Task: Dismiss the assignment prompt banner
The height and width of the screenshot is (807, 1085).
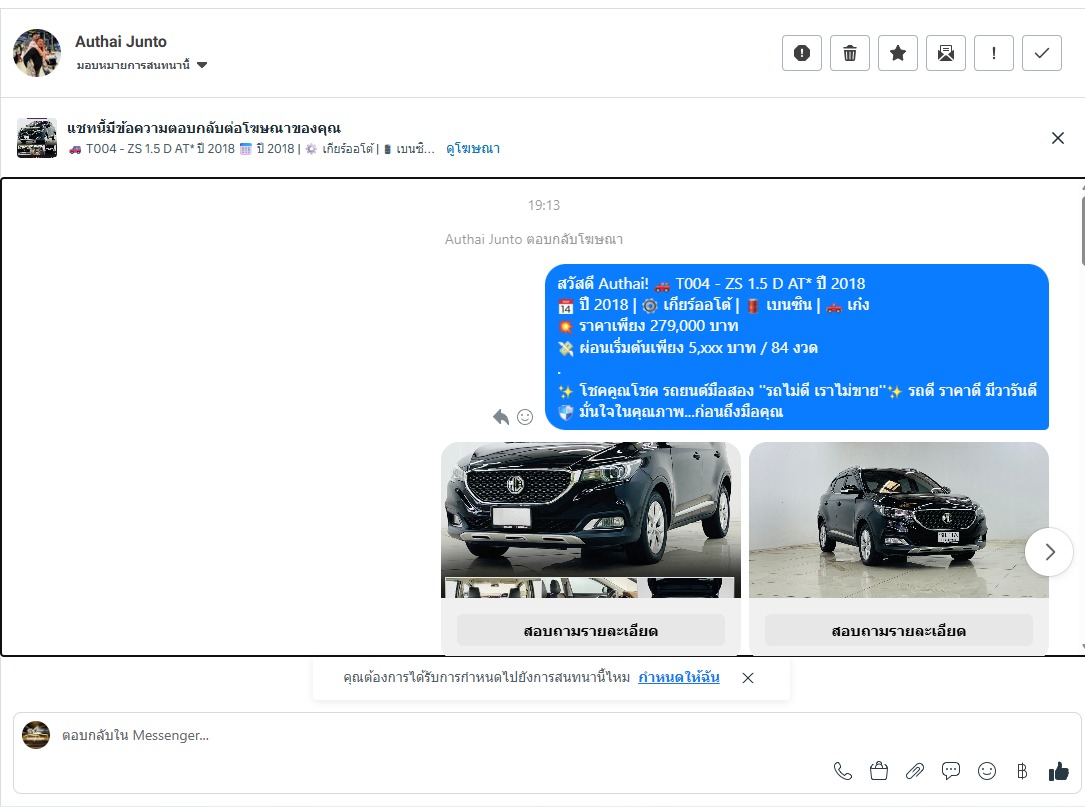Action: [x=748, y=678]
